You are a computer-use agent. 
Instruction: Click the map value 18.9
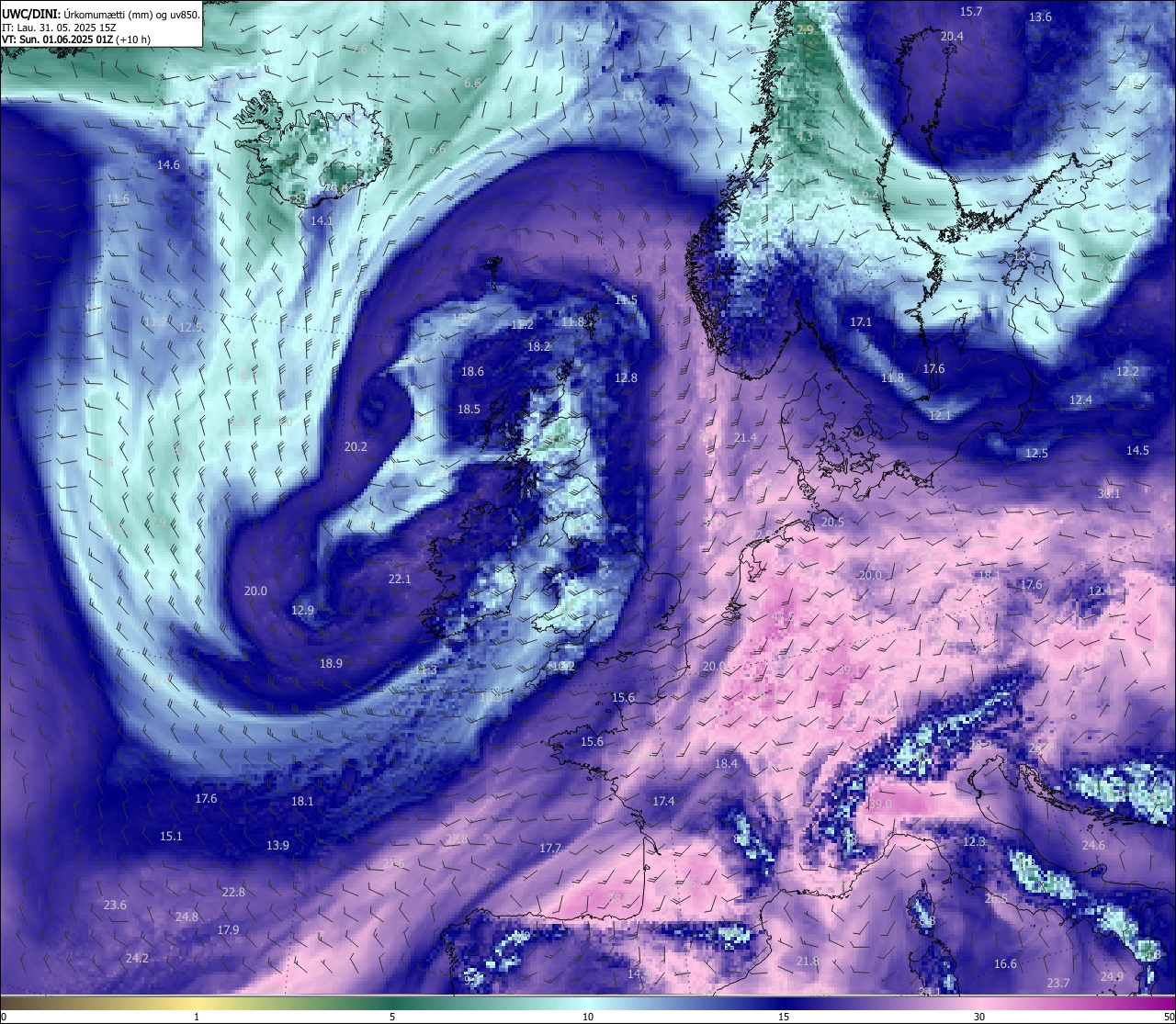coord(331,664)
